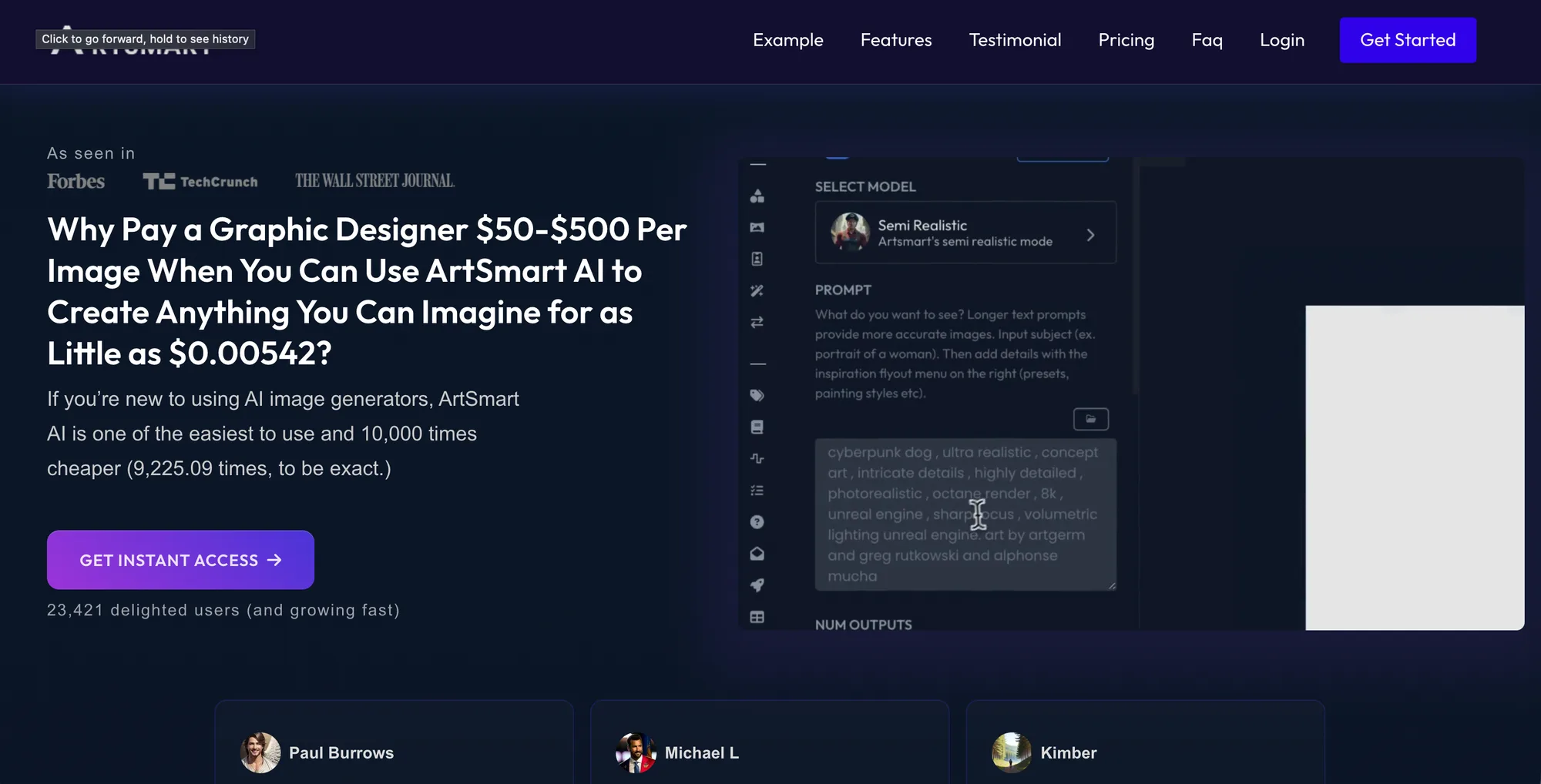Open the Pricing nav link
The width and height of the screenshot is (1541, 784).
(1126, 40)
